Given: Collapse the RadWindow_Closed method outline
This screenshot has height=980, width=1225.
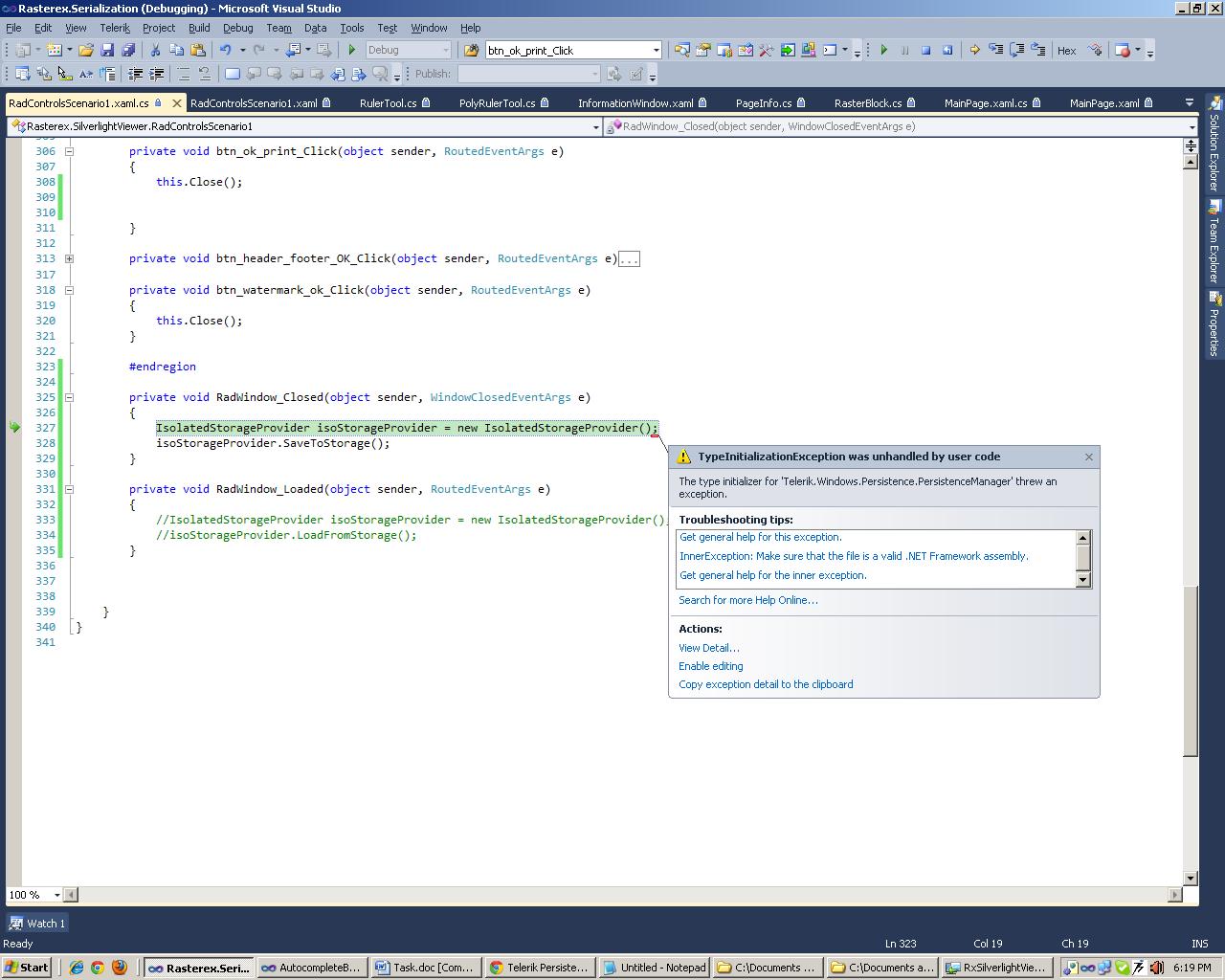Looking at the screenshot, I should tap(69, 397).
